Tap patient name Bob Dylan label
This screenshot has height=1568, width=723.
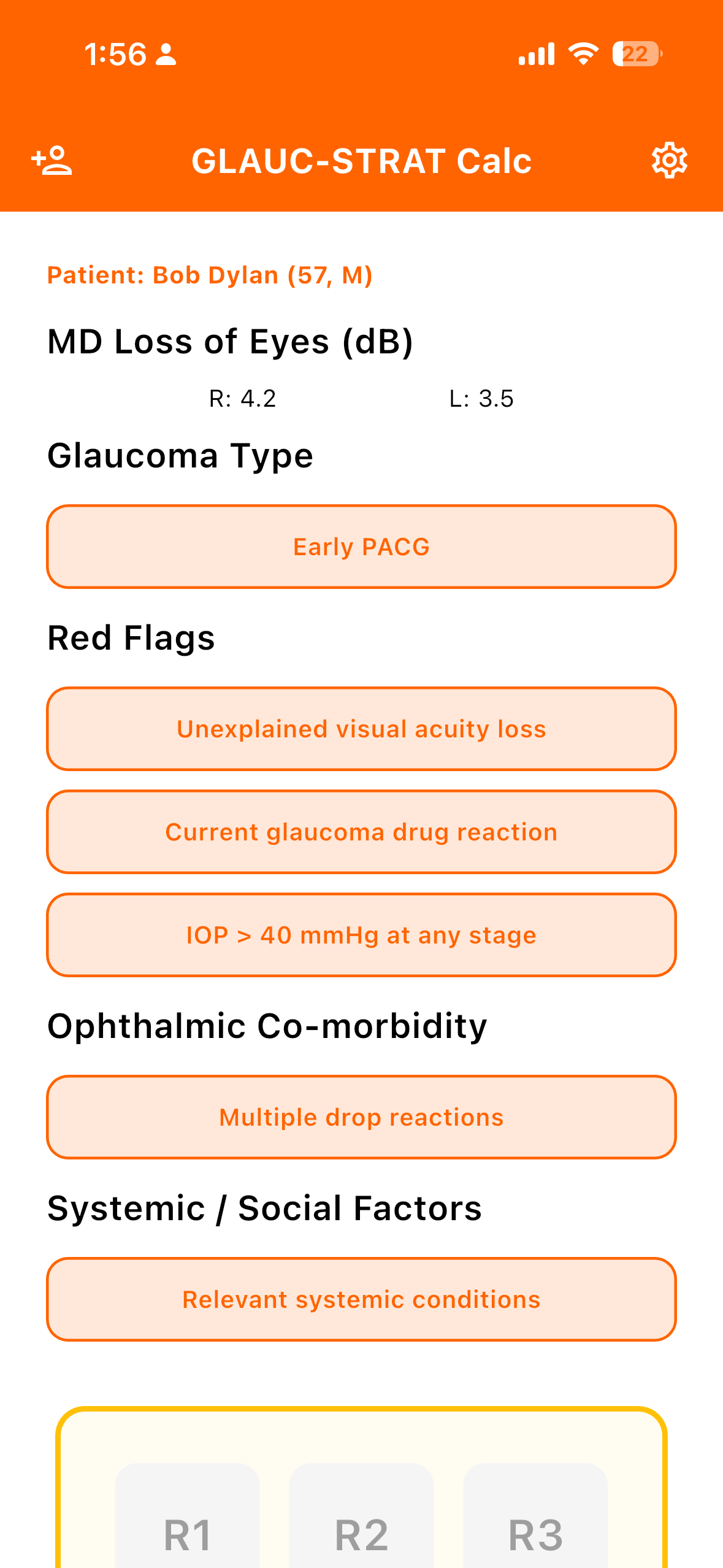[x=210, y=275]
